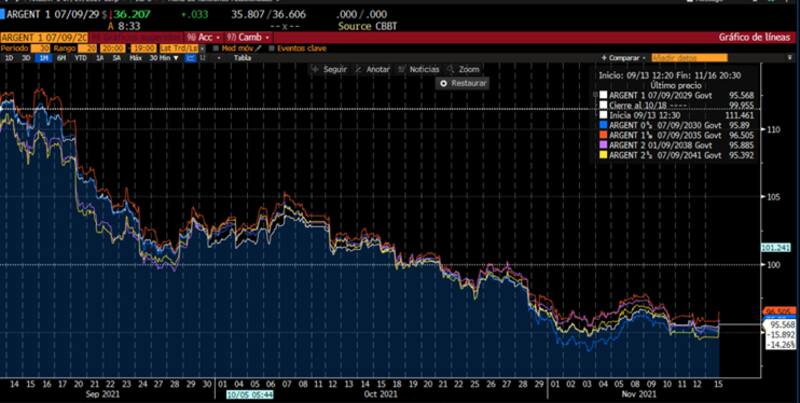The image size is (800, 403).
Task: Activate the Zoom magnifier tool
Action: point(451,69)
